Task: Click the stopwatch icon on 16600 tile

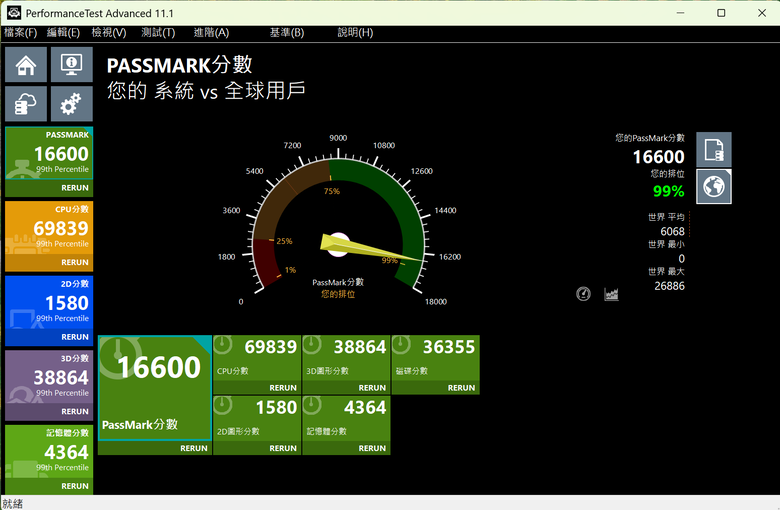Action: [x=118, y=358]
